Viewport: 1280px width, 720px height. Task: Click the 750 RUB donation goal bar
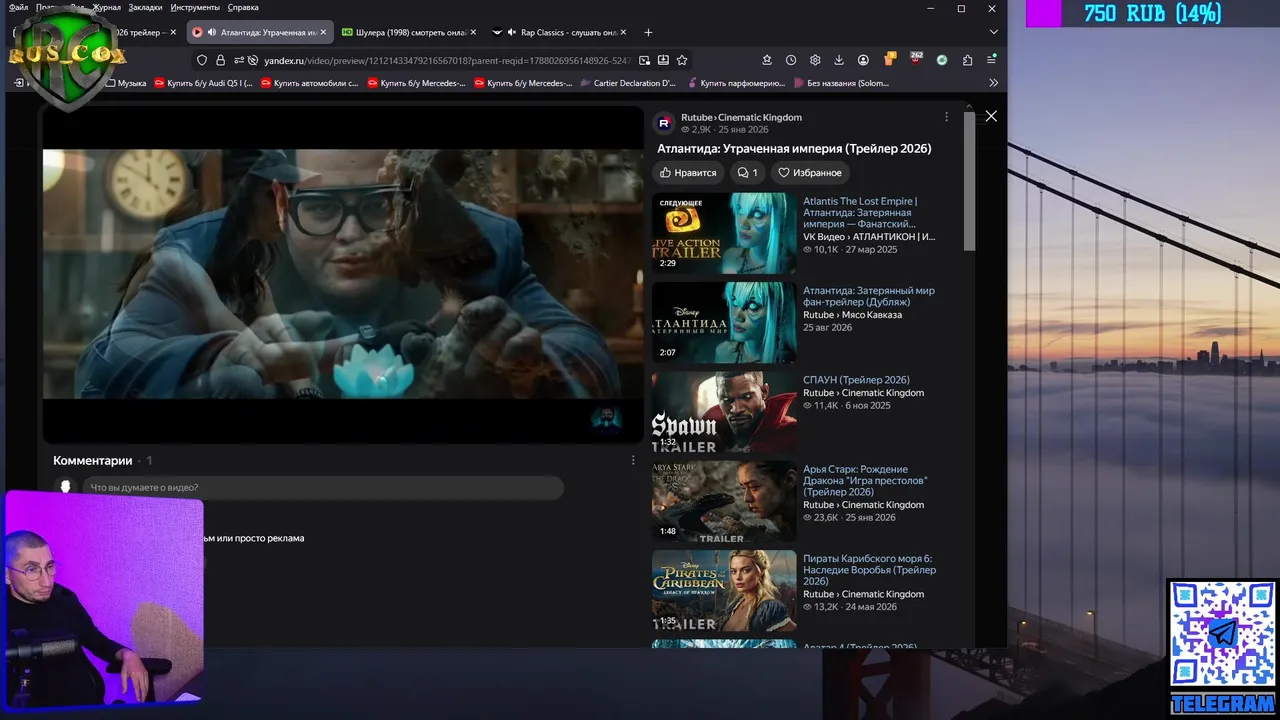(1153, 13)
